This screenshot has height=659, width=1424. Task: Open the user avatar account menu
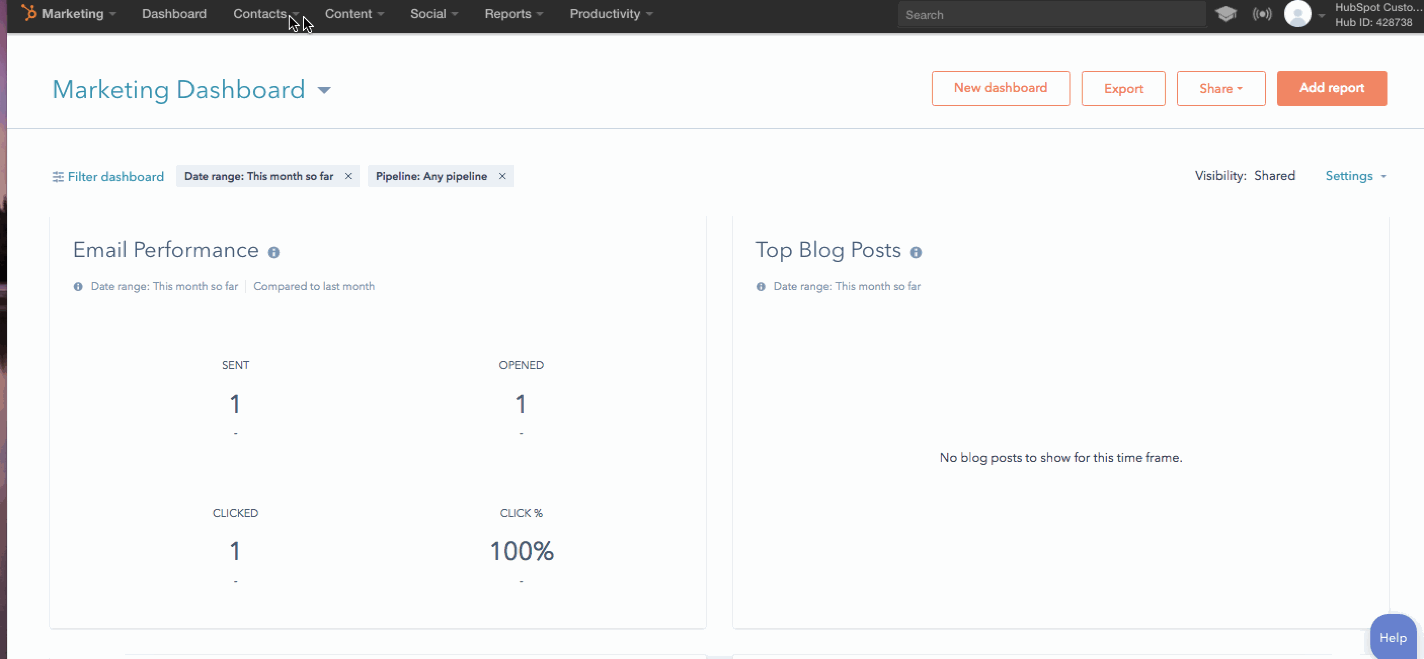coord(1297,14)
